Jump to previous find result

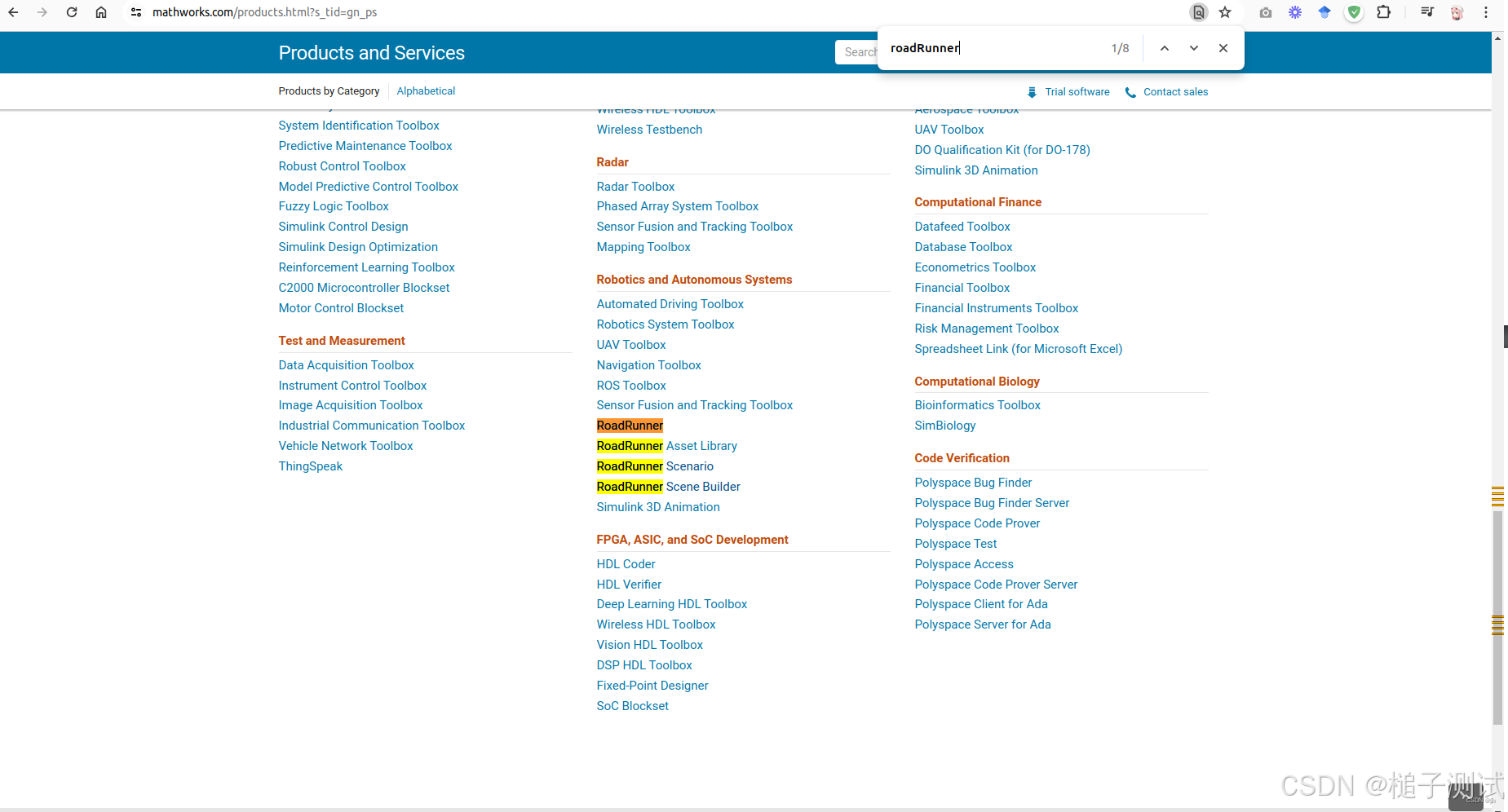click(1165, 48)
